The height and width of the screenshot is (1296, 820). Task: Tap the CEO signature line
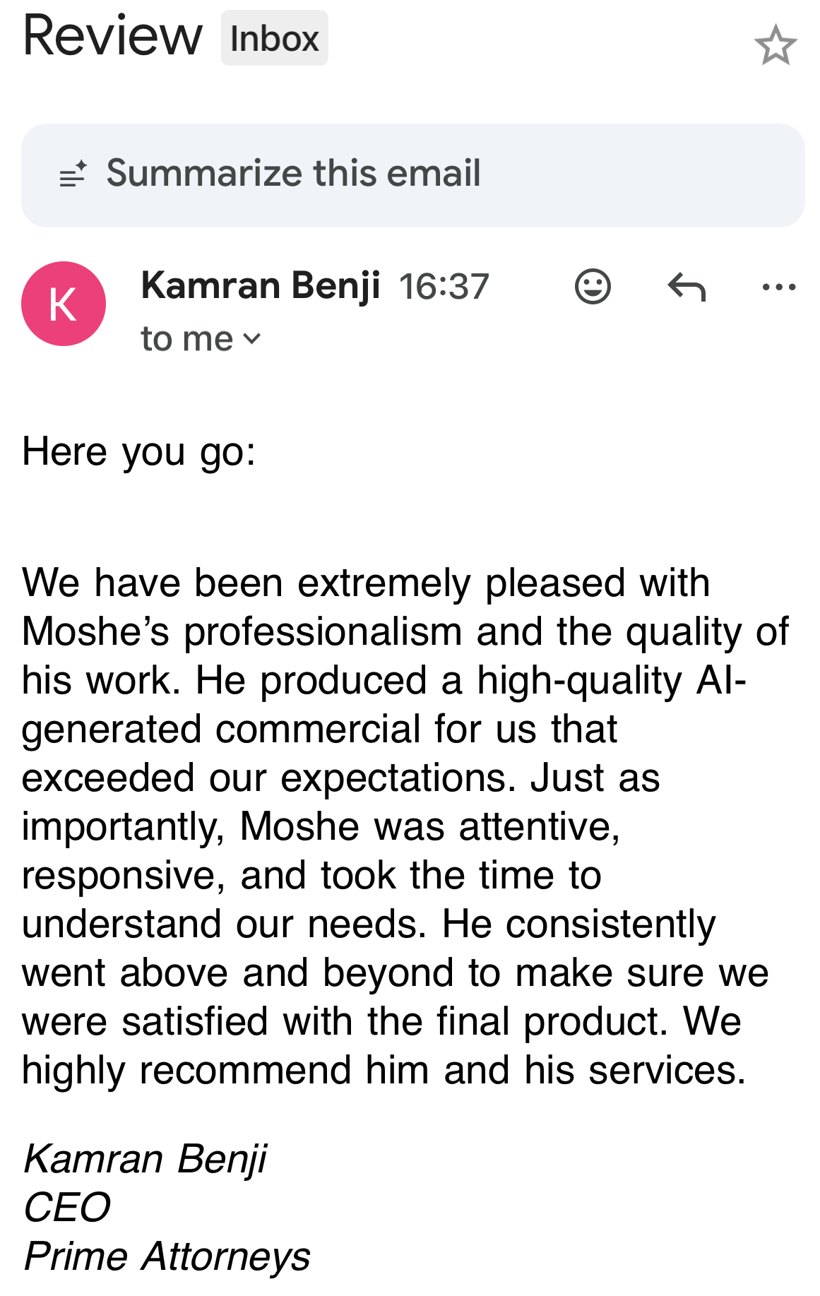tap(66, 1208)
